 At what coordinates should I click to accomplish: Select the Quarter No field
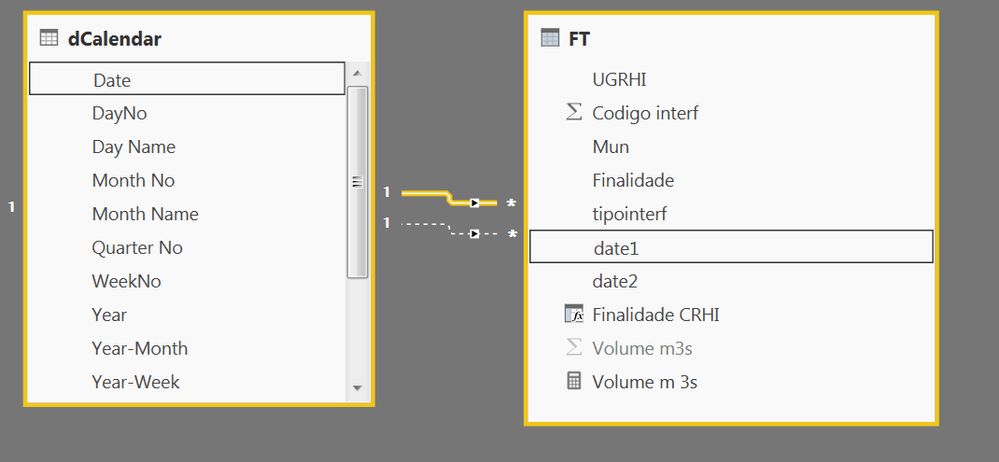coord(187,247)
